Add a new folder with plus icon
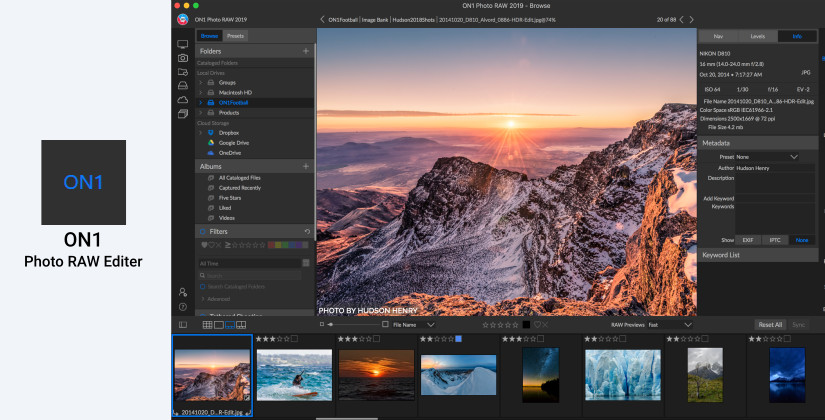The image size is (825, 420). point(306,50)
